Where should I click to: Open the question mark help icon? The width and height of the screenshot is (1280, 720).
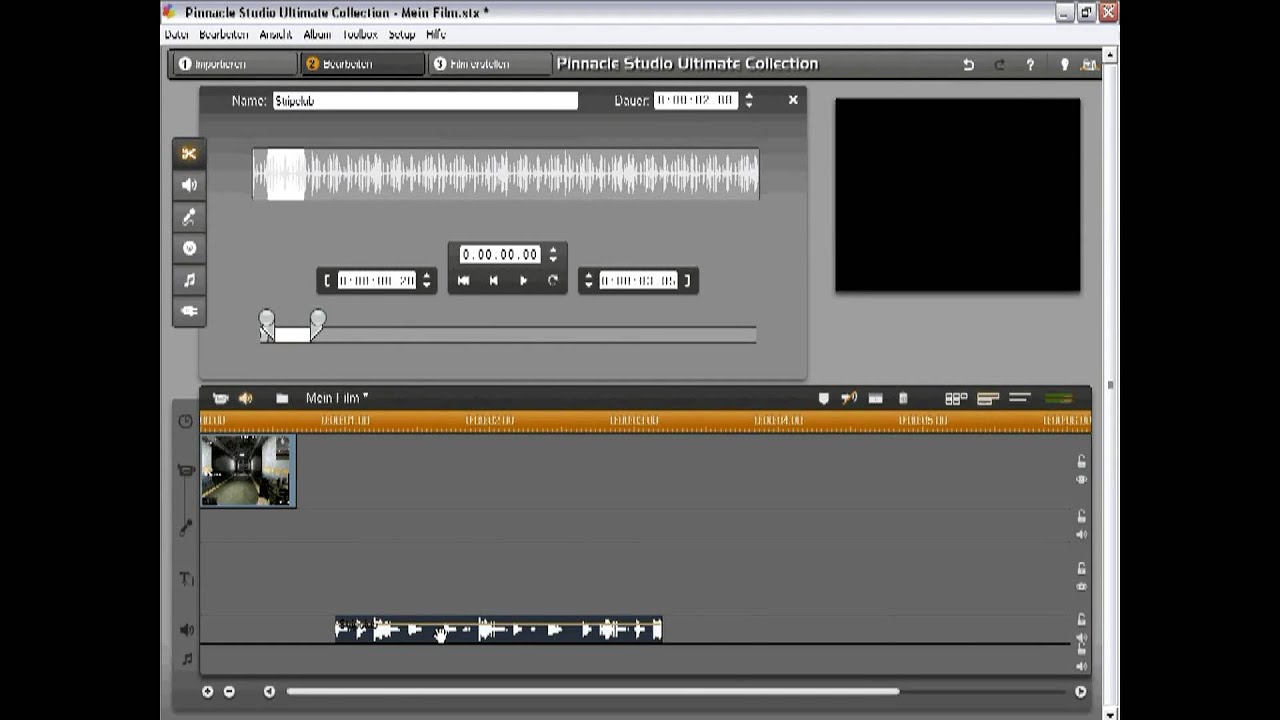pyautogui.click(x=1030, y=64)
